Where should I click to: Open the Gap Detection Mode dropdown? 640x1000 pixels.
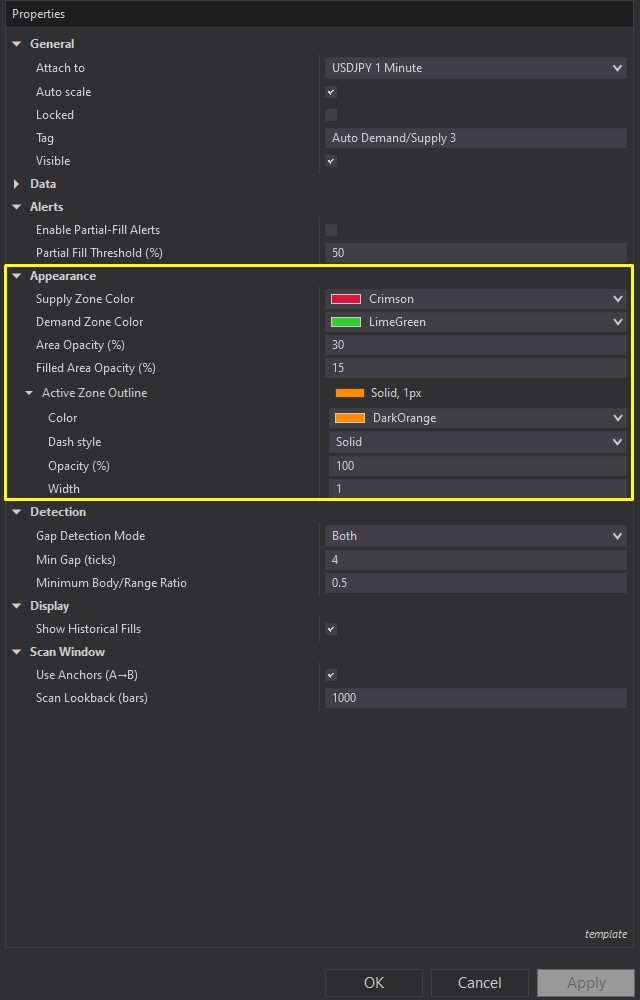[618, 535]
